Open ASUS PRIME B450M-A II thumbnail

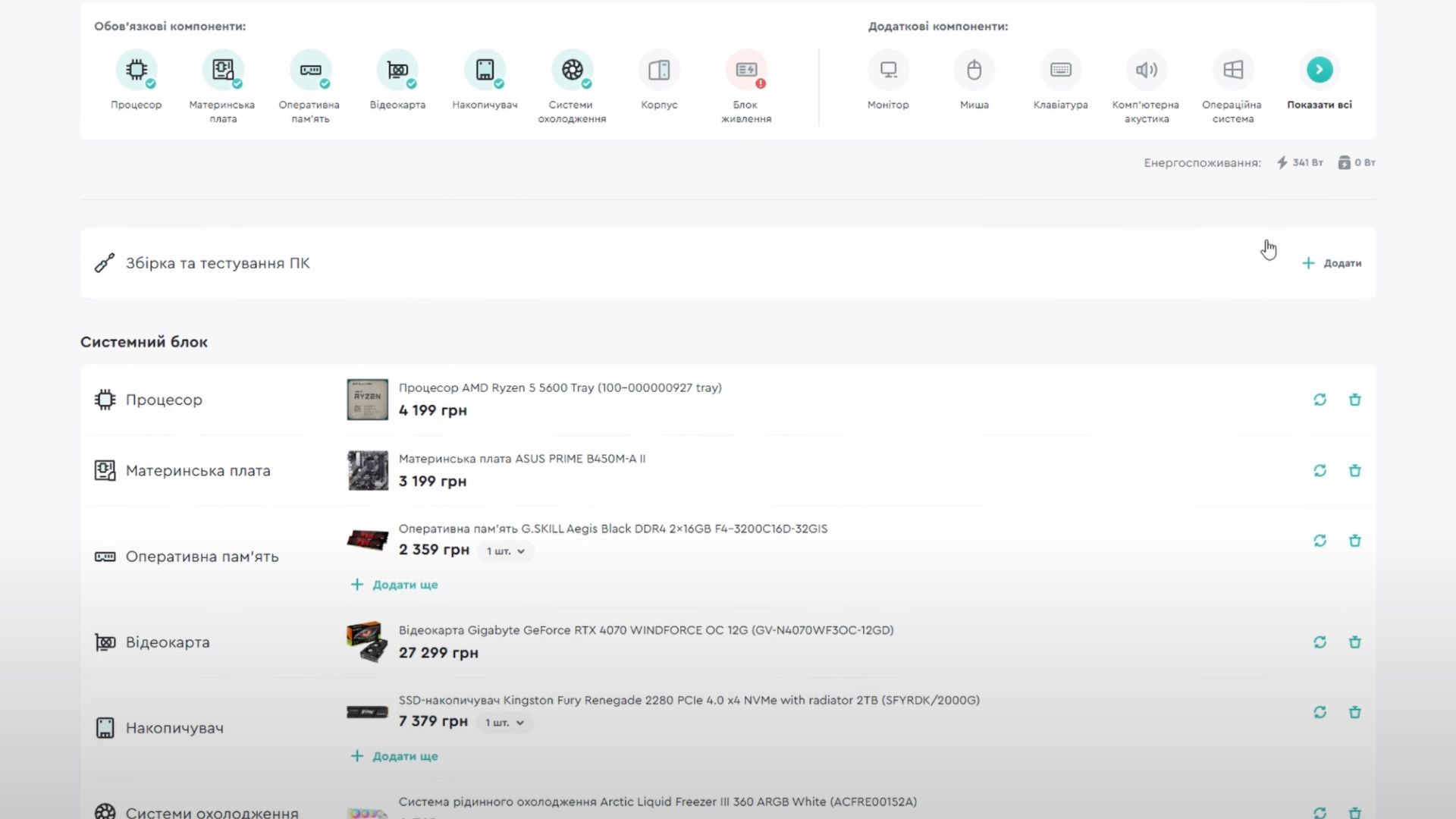(368, 471)
